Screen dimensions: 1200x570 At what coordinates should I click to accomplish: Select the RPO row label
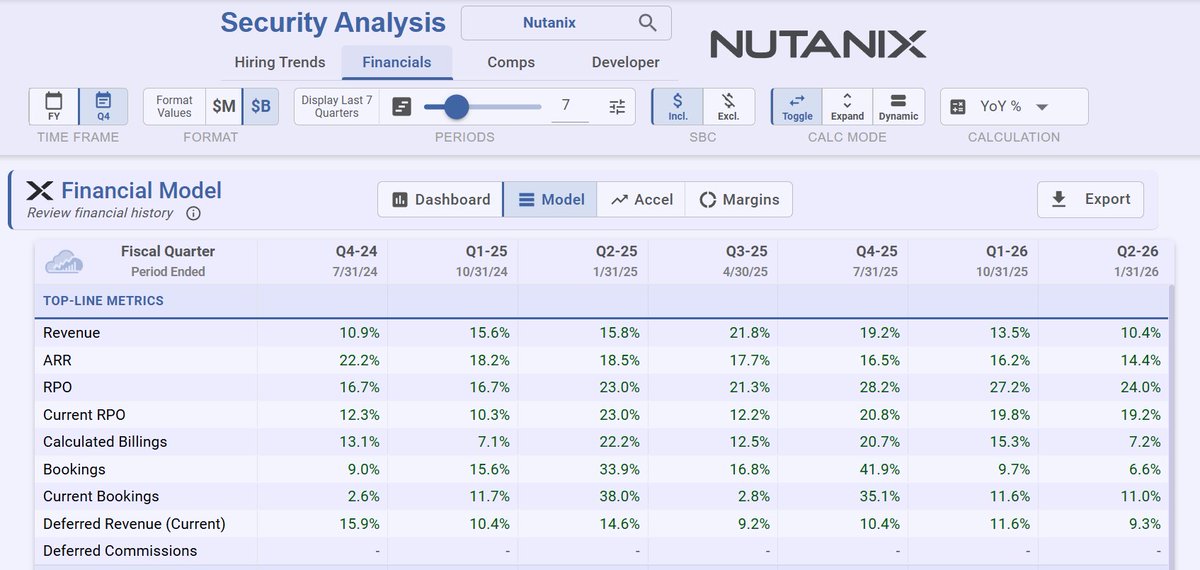coord(58,387)
